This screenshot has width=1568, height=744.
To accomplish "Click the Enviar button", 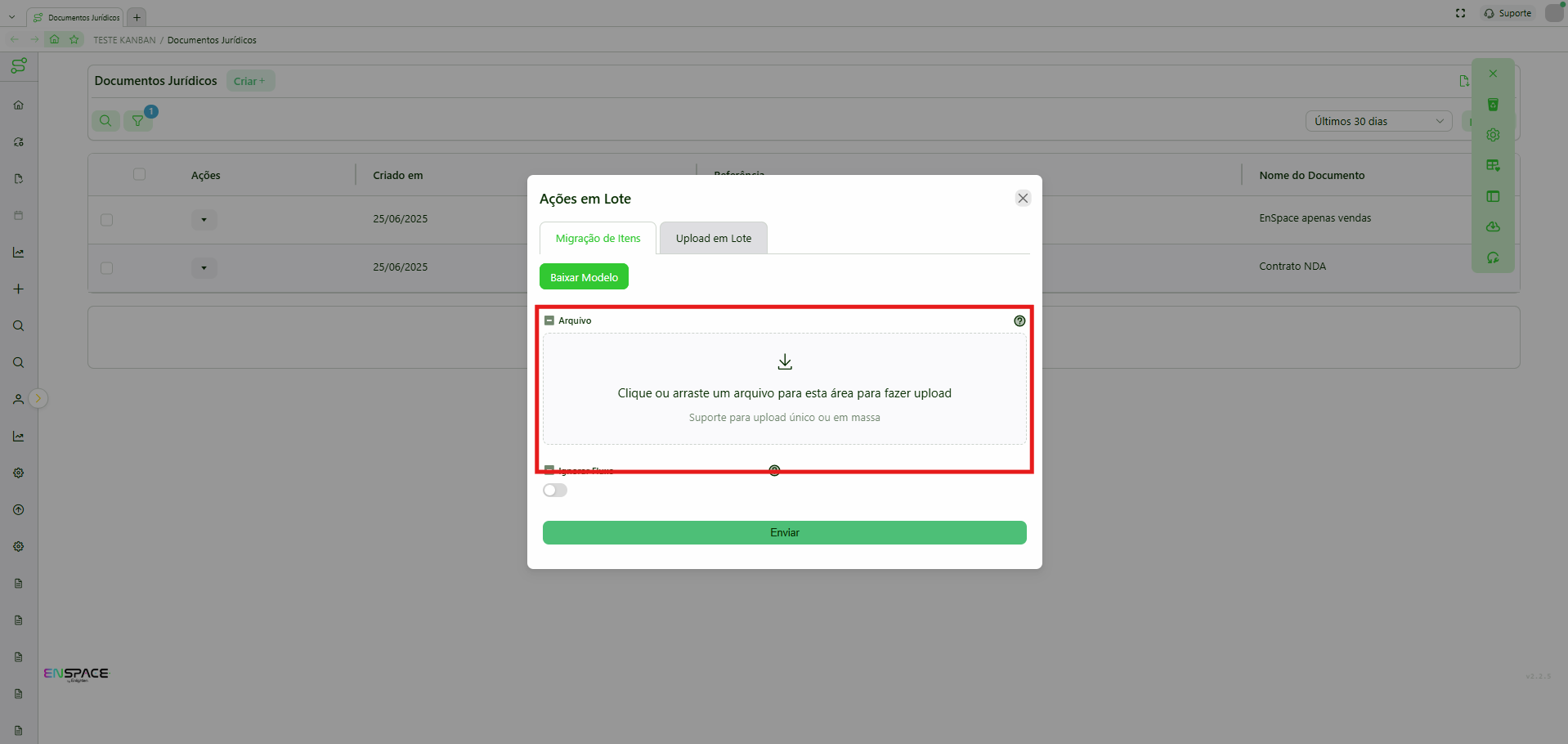I will 785,532.
